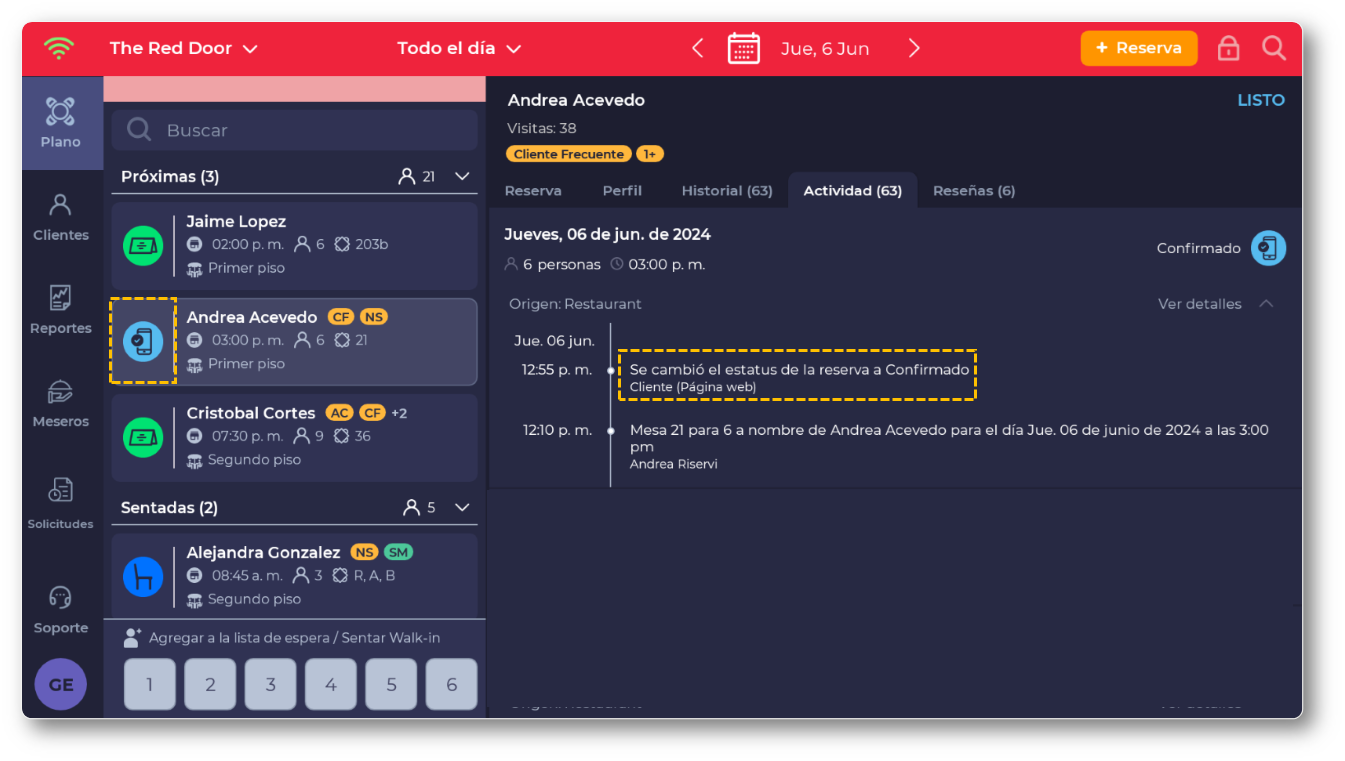Switch to the Perfil tab

tap(622, 191)
